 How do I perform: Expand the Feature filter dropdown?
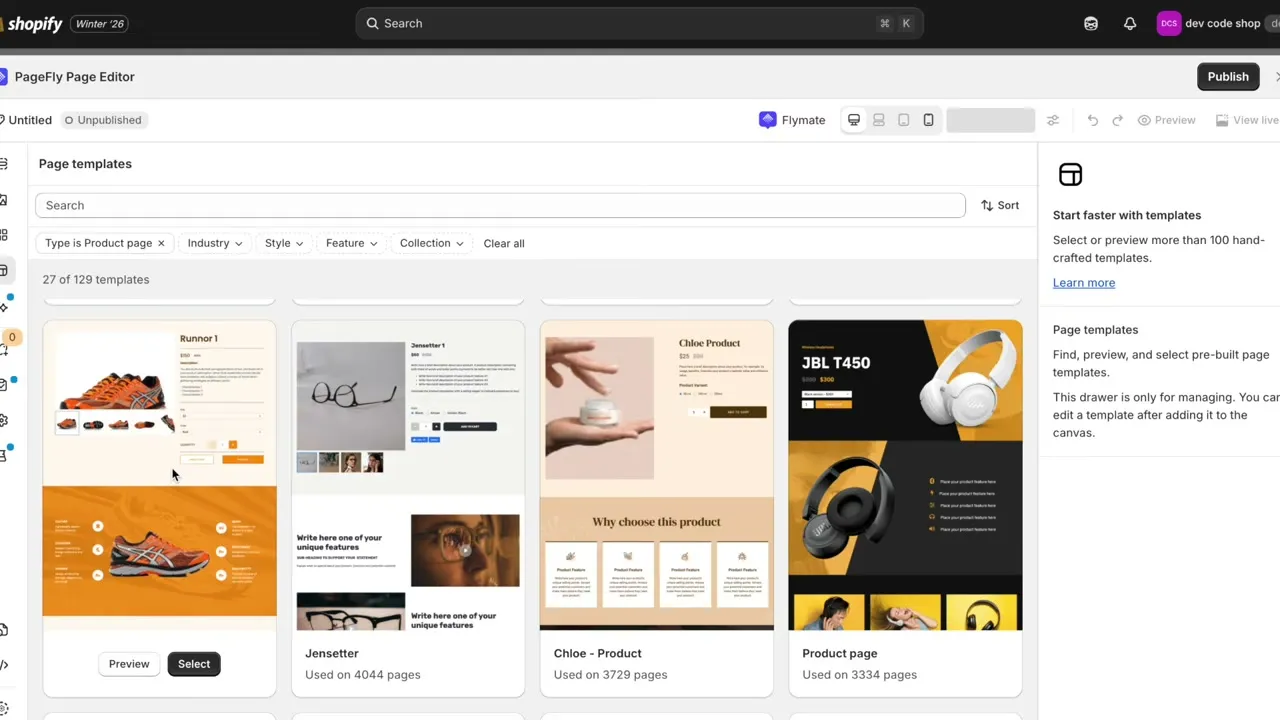[x=352, y=243]
